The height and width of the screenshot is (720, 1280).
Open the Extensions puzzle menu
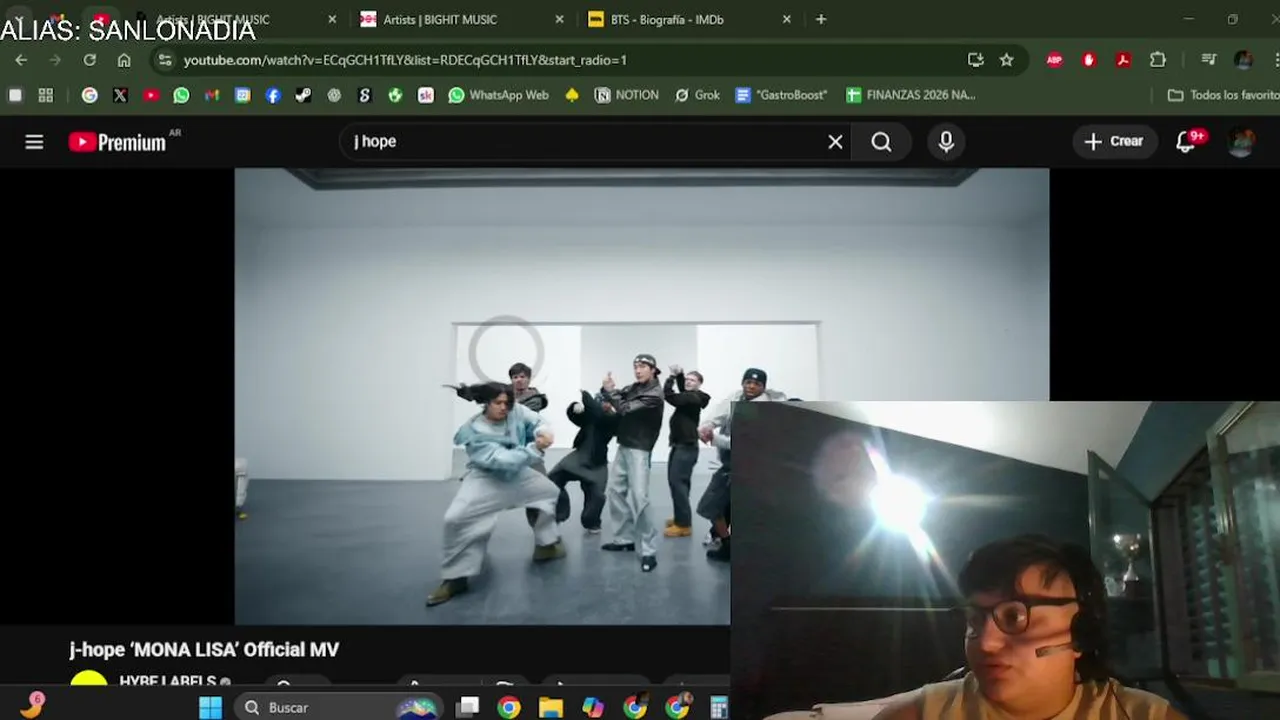[x=1158, y=60]
